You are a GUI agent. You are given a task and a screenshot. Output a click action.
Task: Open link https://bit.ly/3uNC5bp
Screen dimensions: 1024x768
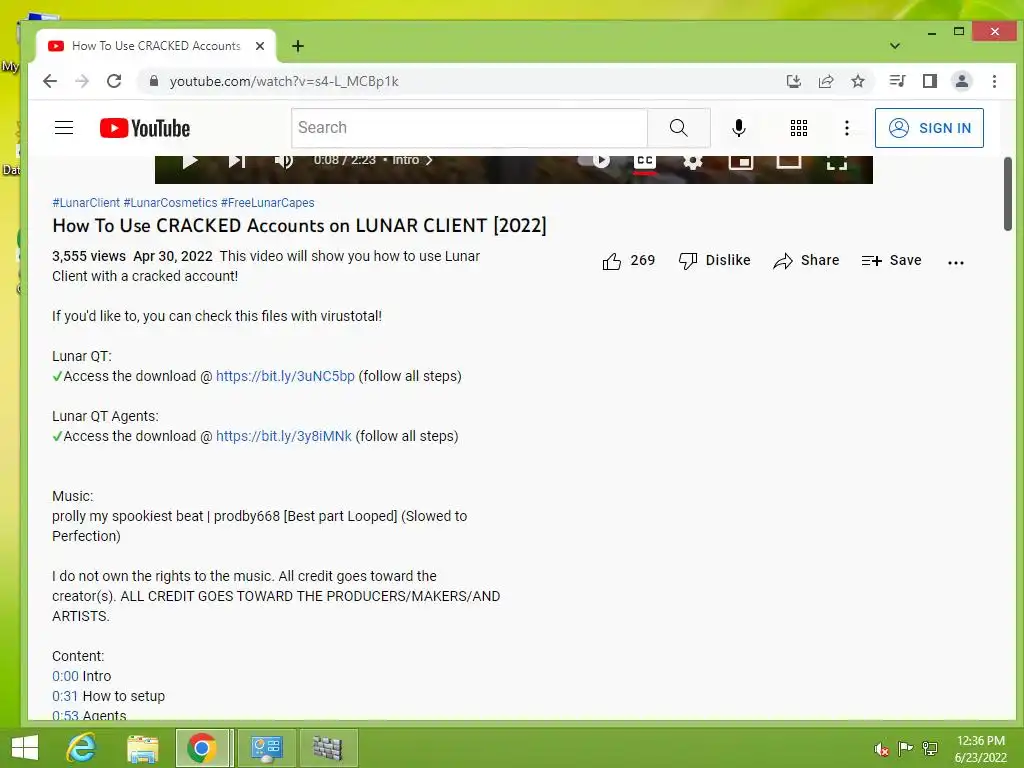tap(285, 376)
